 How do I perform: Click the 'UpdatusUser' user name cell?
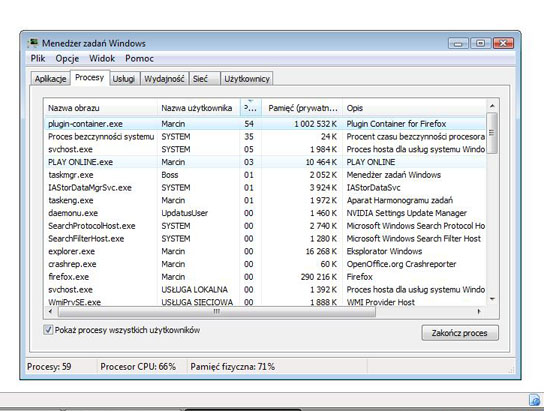185,213
